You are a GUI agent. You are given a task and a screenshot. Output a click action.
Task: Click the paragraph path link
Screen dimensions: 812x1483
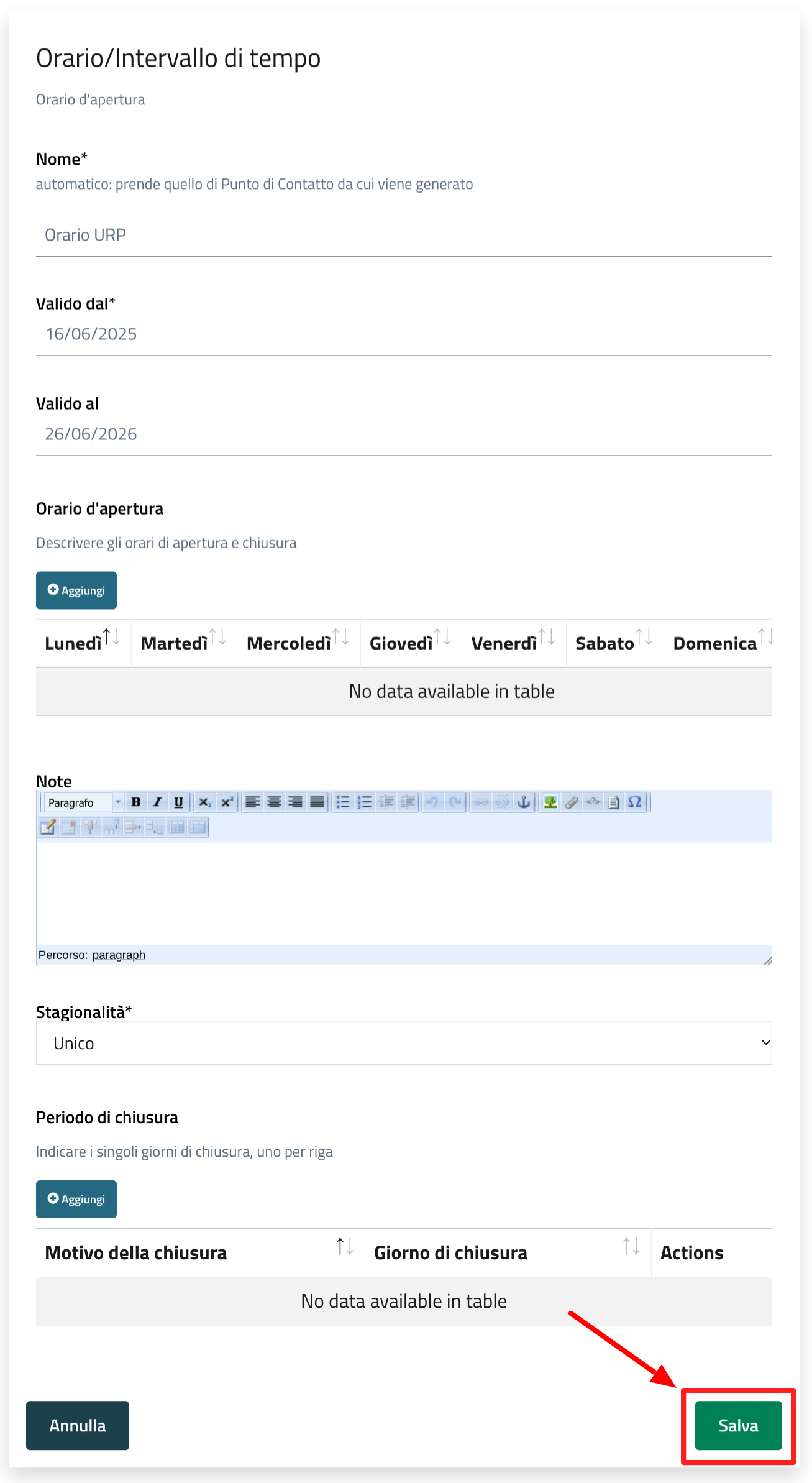pyautogui.click(x=119, y=955)
